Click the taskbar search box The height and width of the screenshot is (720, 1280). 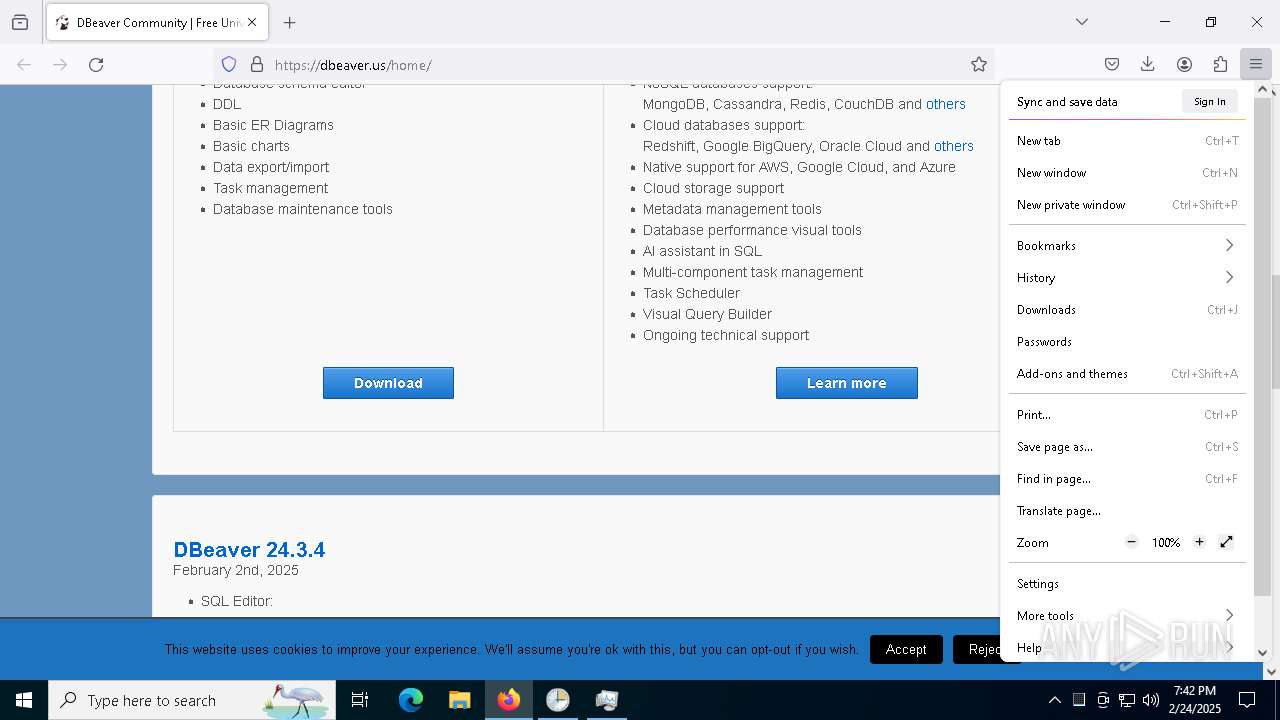coord(192,700)
